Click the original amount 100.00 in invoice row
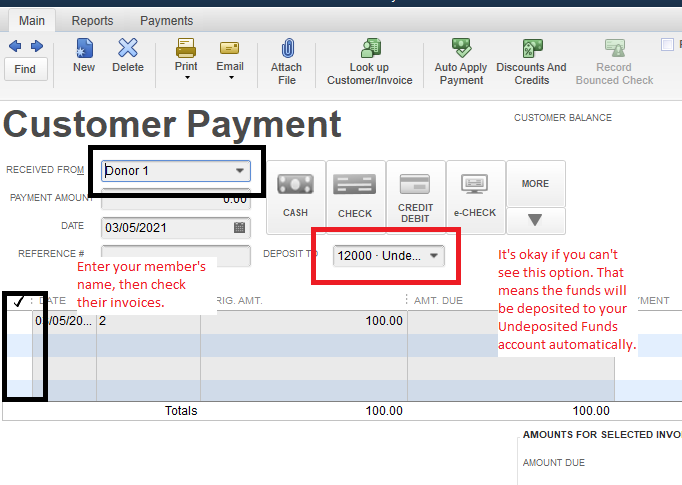Viewport: 682px width, 485px height. (384, 321)
